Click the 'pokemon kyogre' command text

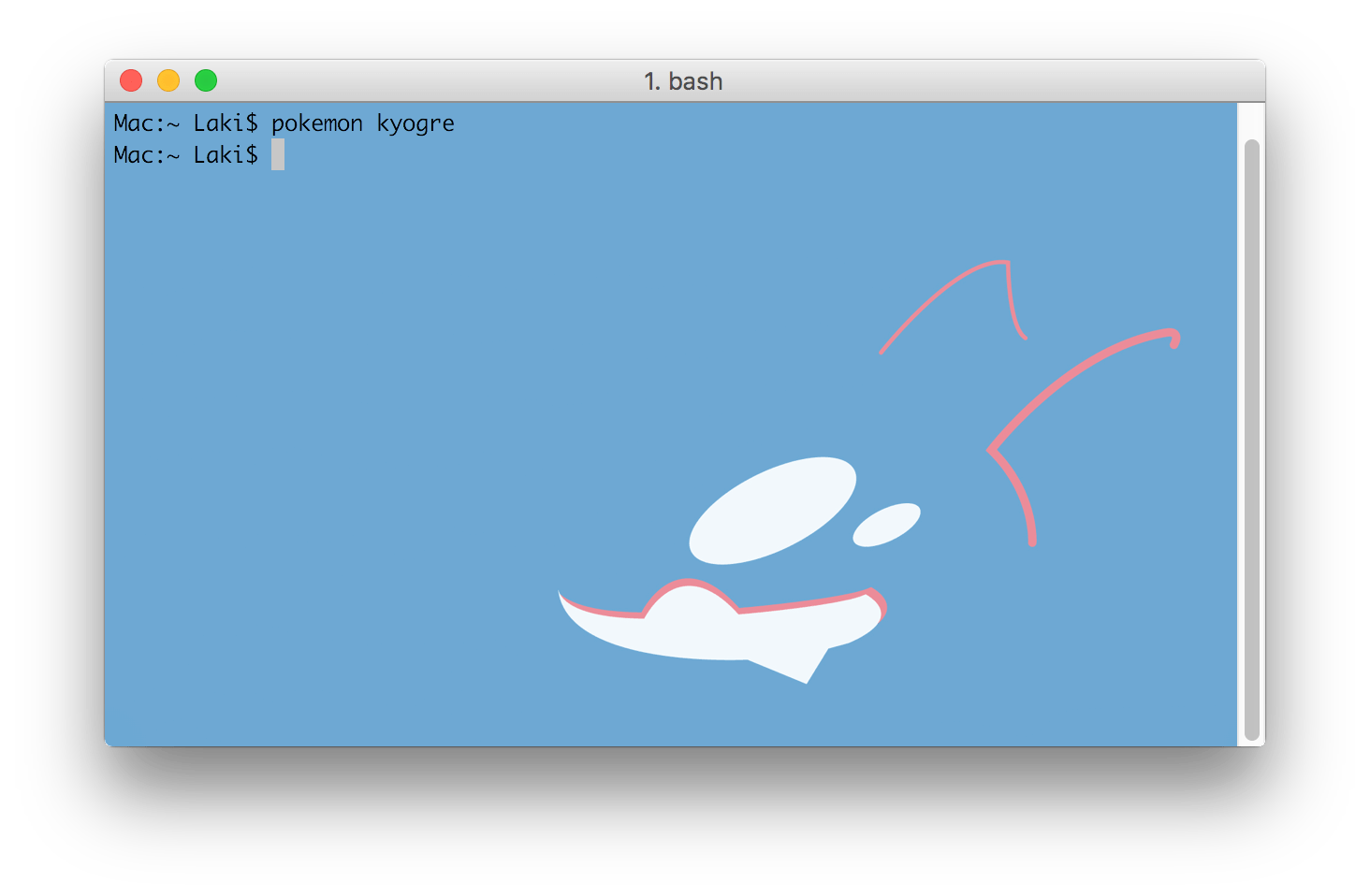coord(363,123)
